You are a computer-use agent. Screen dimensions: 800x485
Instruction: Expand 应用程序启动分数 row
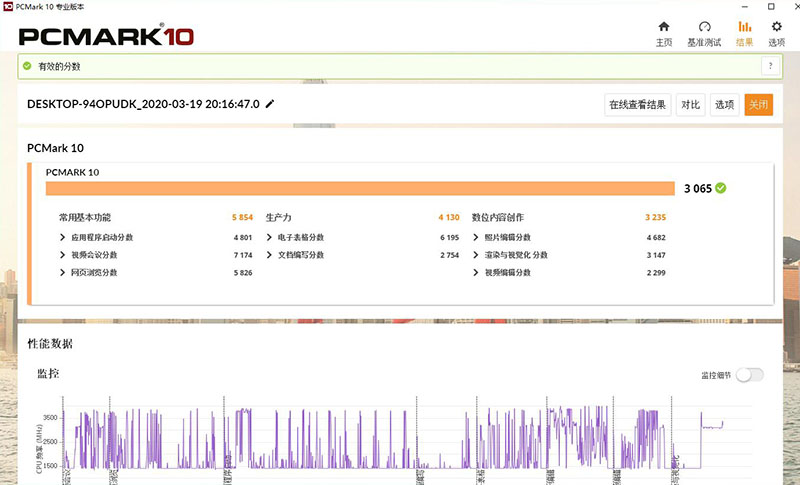[x=62, y=237]
